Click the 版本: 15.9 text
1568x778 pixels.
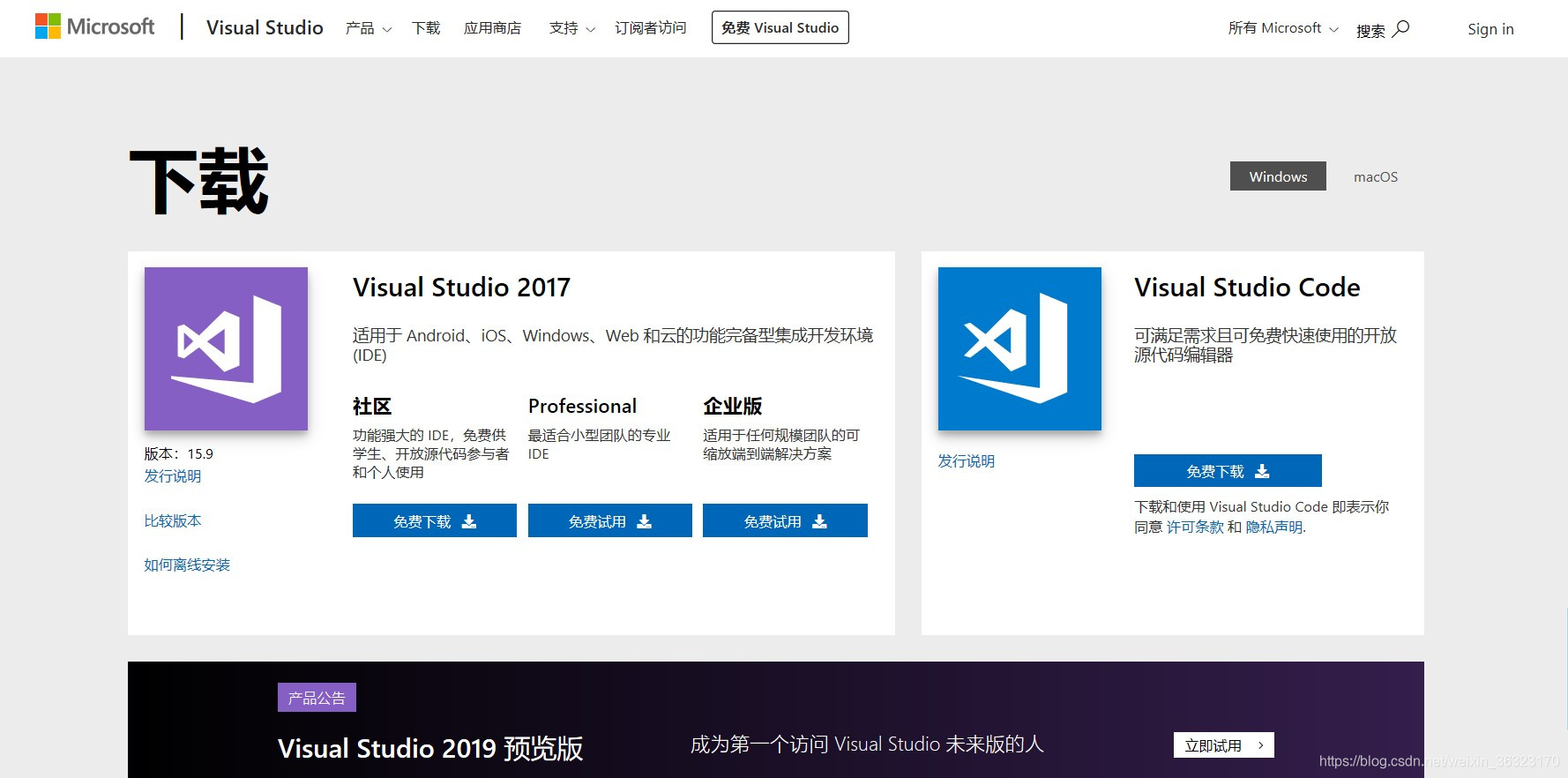pyautogui.click(x=179, y=454)
